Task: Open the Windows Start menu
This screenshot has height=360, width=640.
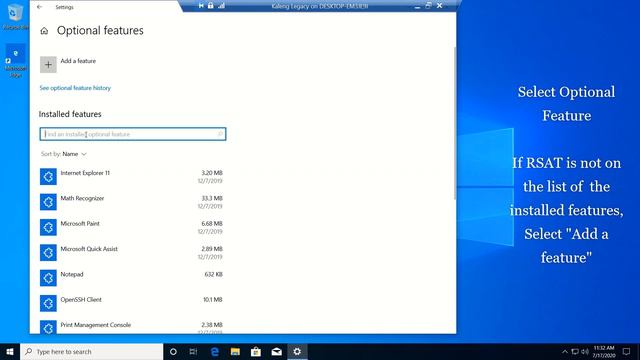Action: tap(10, 351)
